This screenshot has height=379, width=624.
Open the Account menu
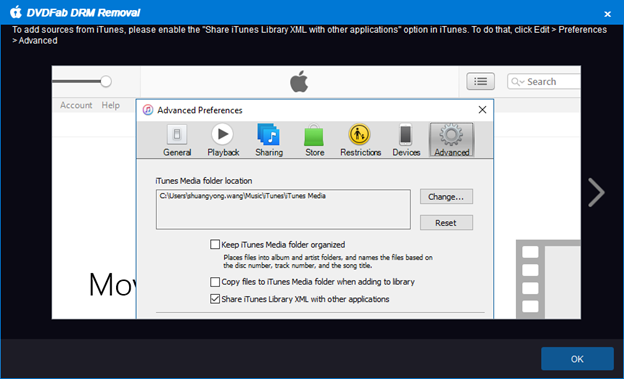coord(76,105)
